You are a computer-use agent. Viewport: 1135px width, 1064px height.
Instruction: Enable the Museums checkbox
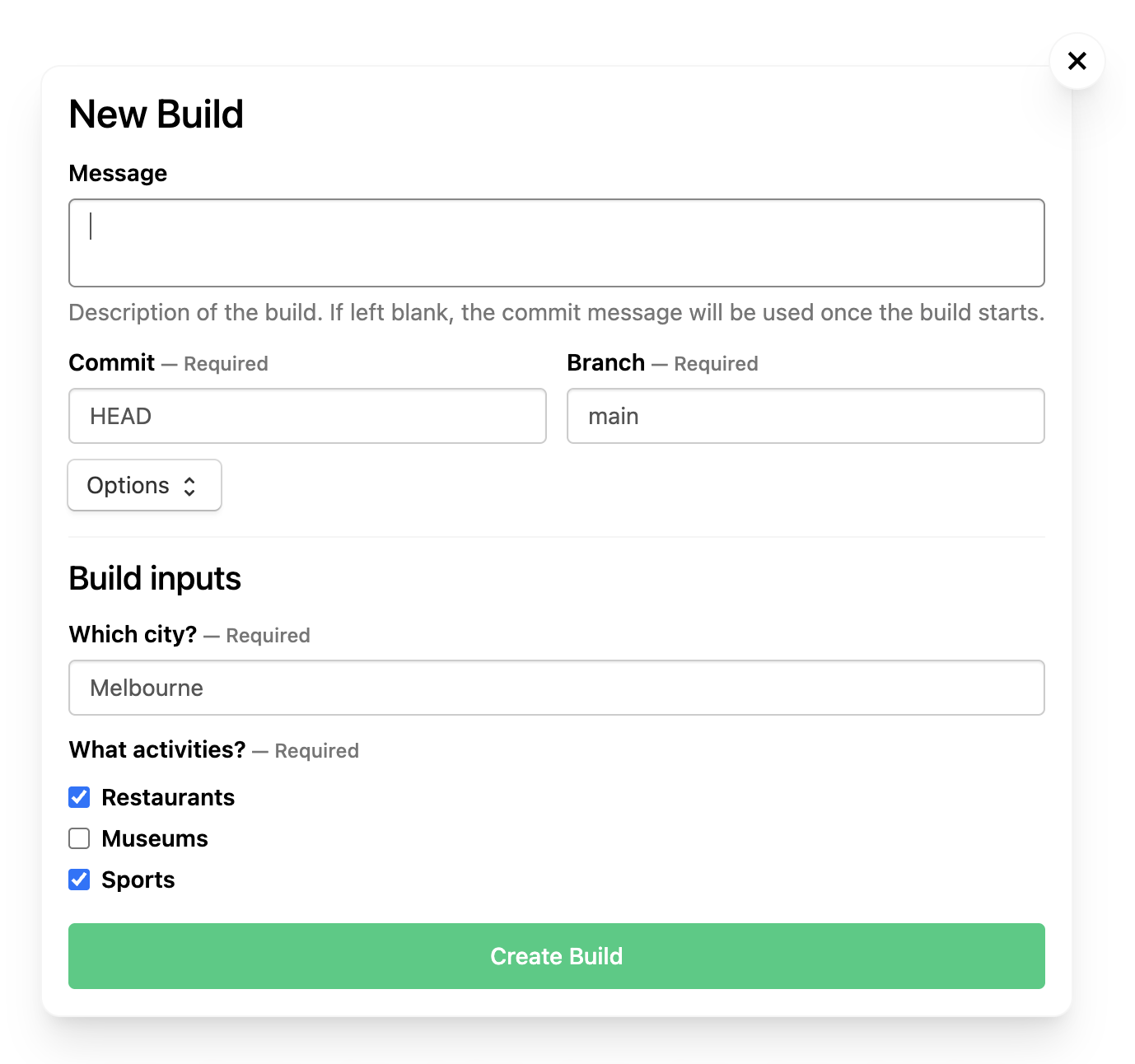coord(80,838)
